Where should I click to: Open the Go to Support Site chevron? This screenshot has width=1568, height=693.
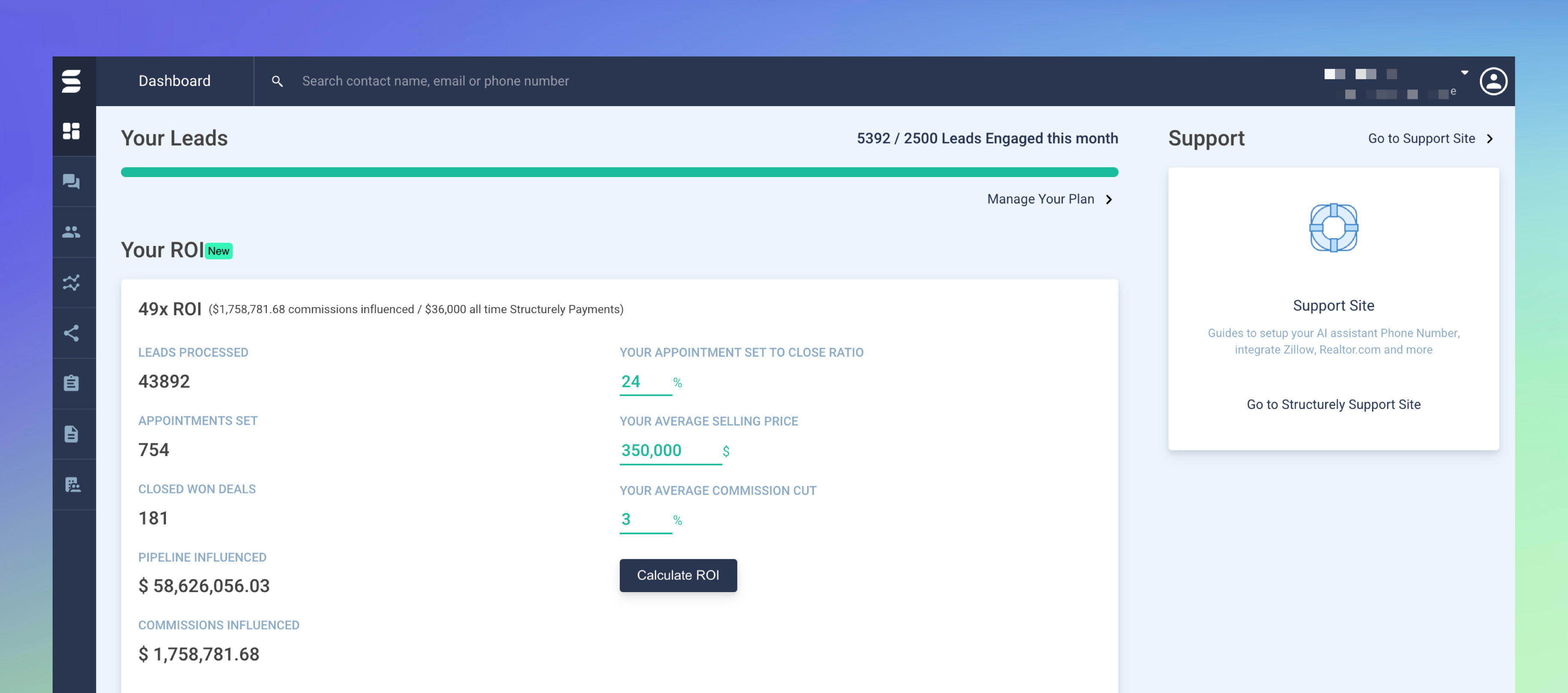(x=1490, y=138)
